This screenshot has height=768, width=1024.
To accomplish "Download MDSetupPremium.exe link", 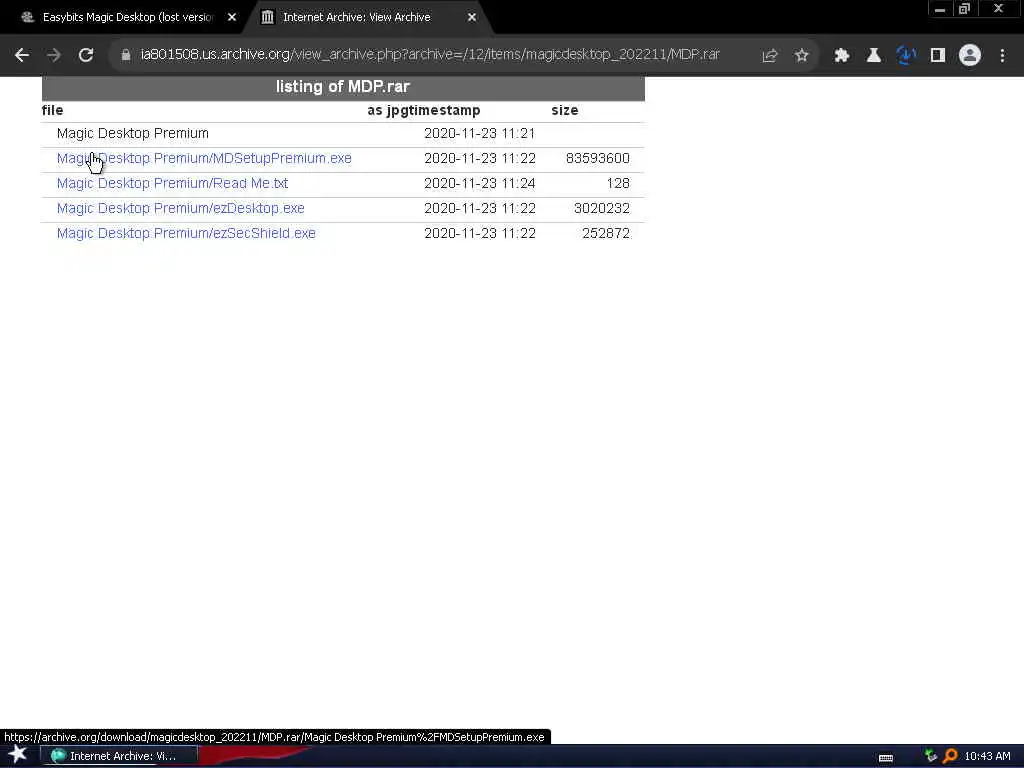I will tap(204, 159).
